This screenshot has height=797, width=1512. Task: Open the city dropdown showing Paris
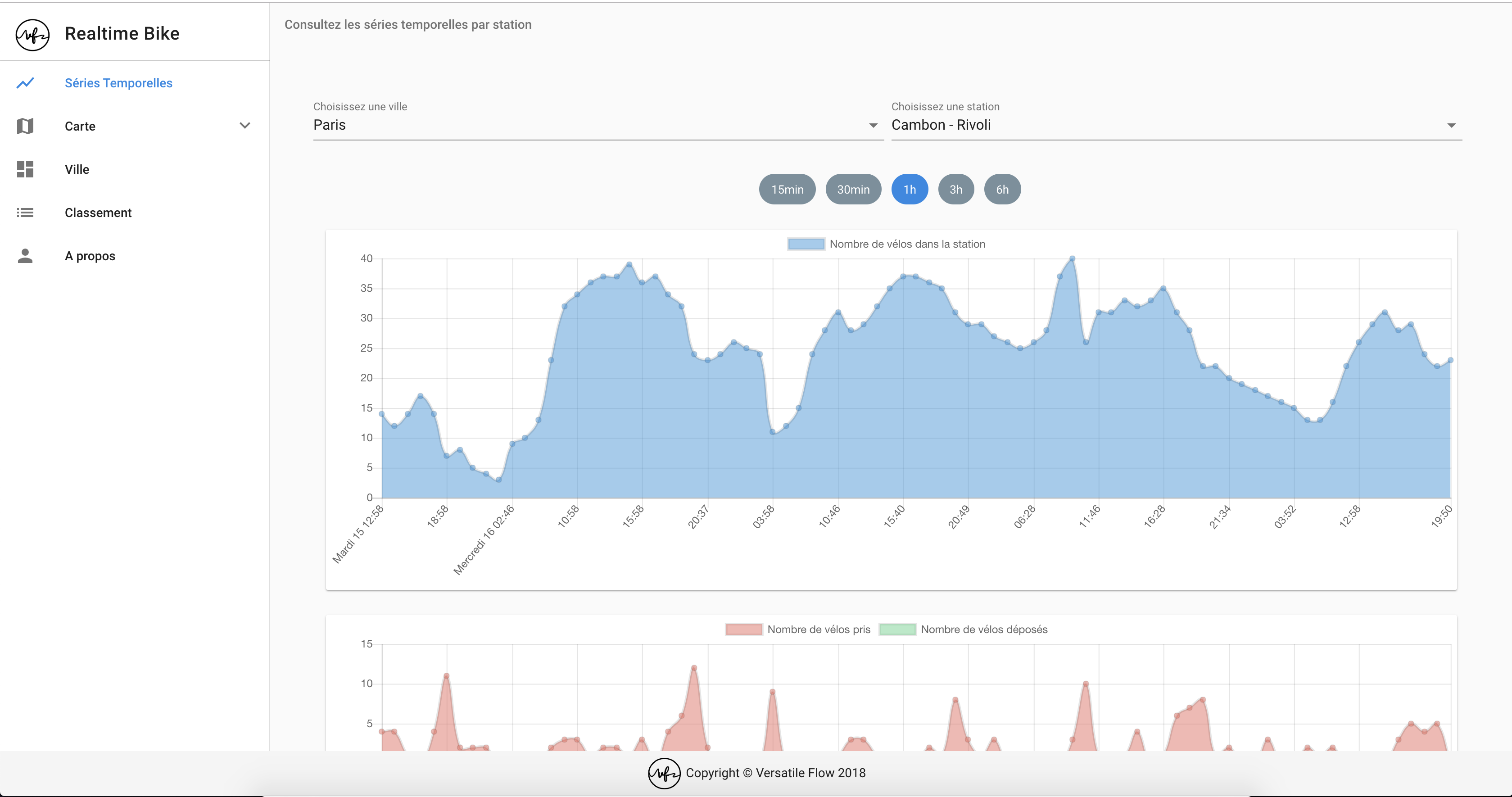click(x=598, y=125)
